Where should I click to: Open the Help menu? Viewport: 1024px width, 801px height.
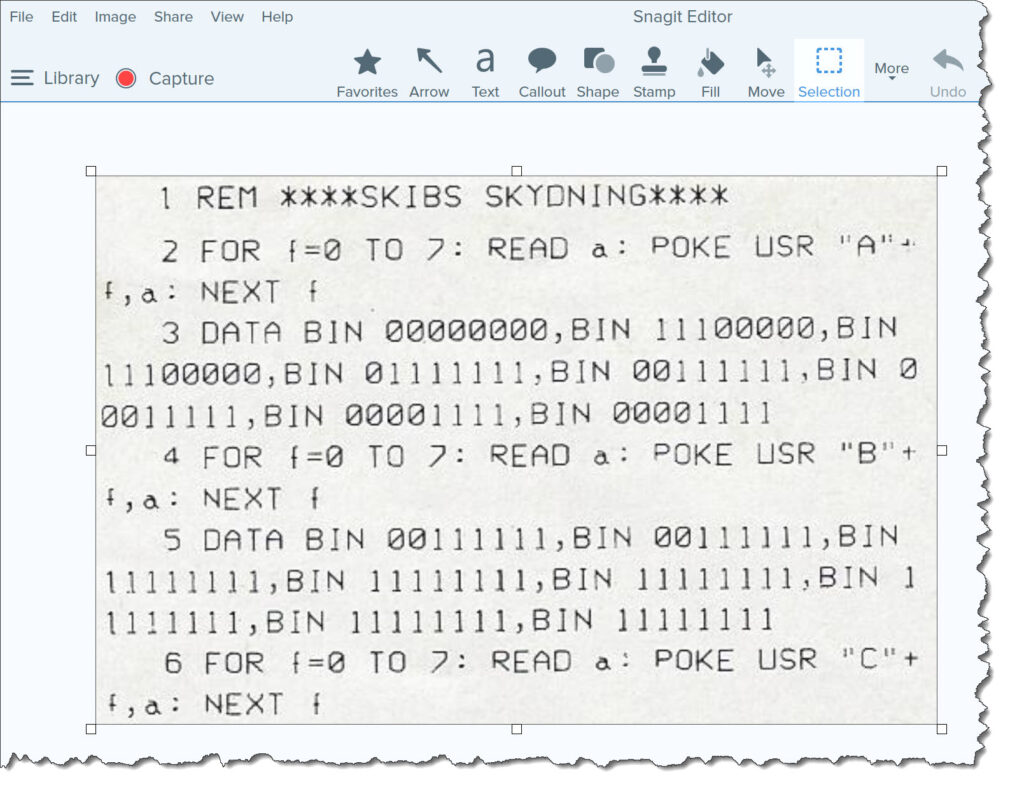click(x=277, y=17)
